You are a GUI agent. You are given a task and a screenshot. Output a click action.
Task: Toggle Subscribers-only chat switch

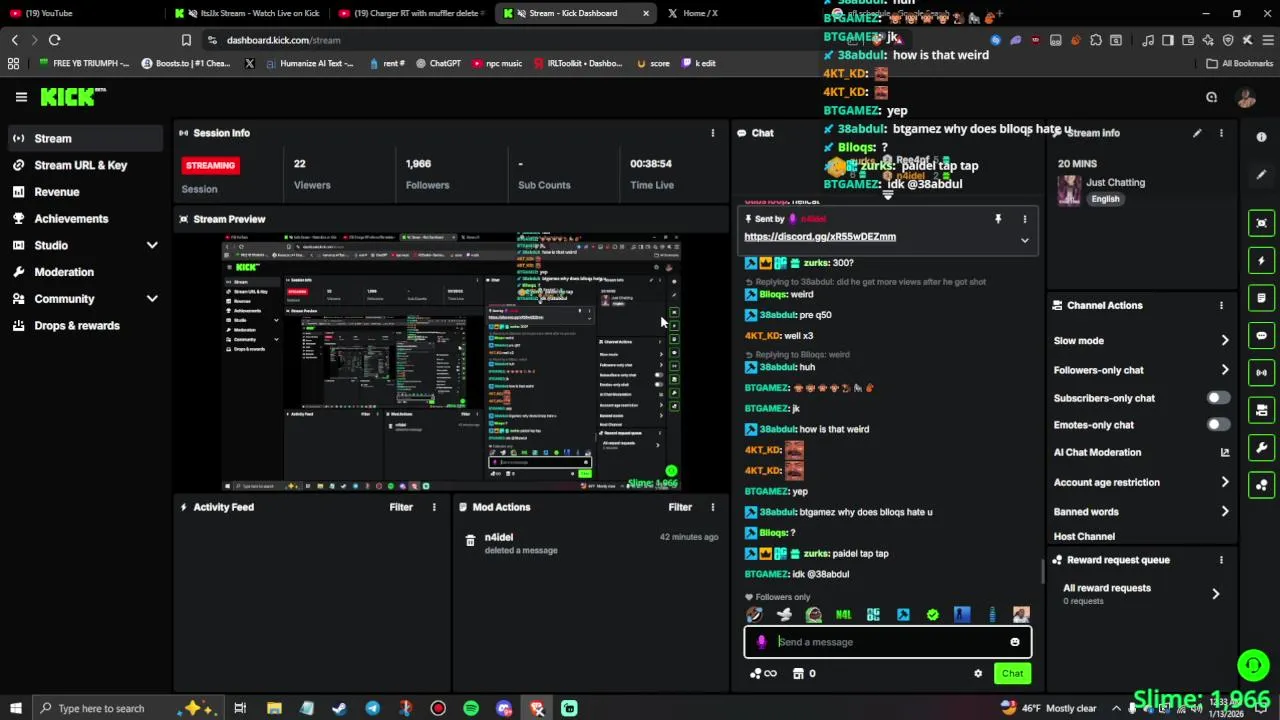click(1218, 398)
